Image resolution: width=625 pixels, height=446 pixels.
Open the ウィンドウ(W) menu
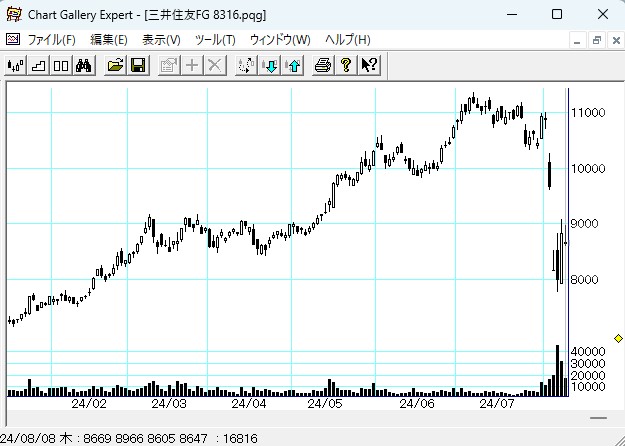tap(280, 40)
